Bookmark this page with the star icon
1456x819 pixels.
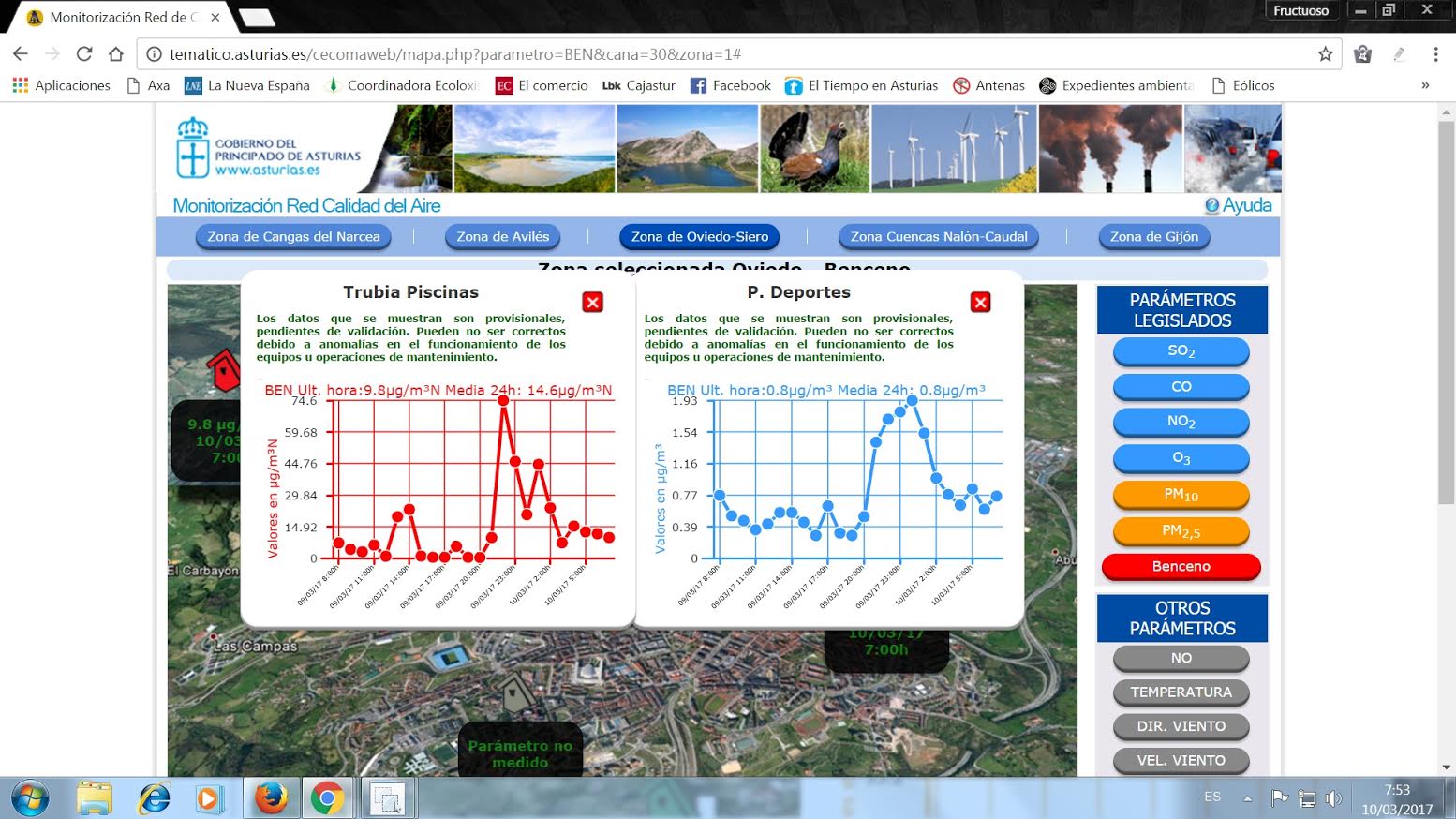coord(1325,54)
